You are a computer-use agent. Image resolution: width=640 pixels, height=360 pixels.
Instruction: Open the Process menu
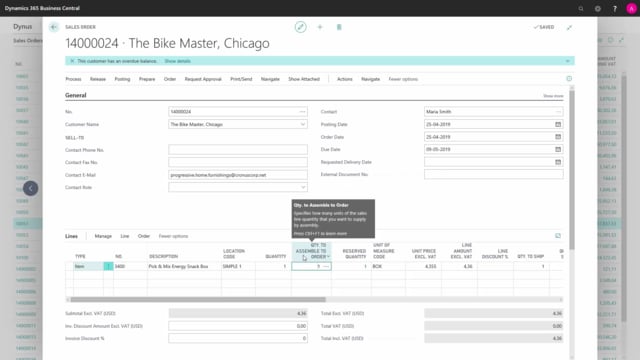(73, 79)
